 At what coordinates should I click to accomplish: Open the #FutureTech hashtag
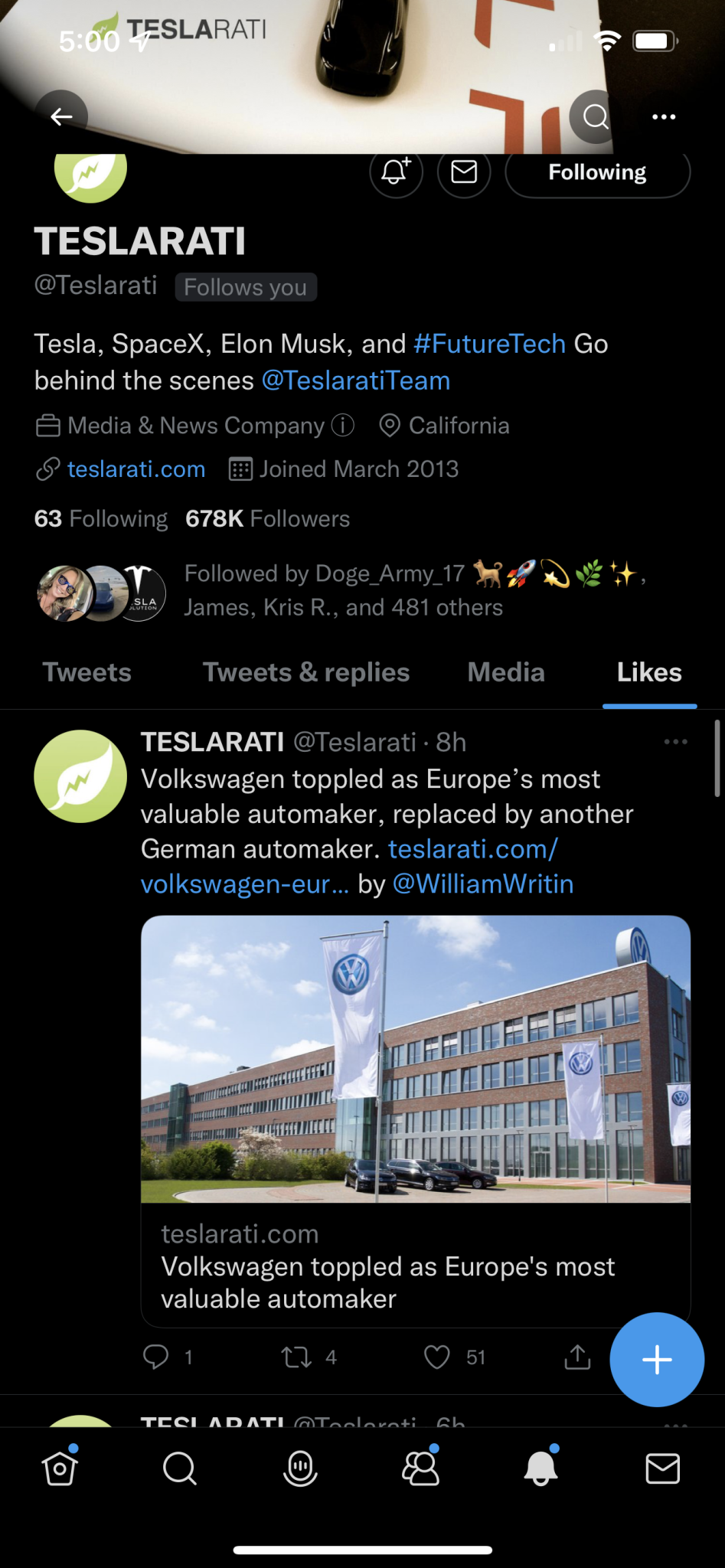pos(489,344)
